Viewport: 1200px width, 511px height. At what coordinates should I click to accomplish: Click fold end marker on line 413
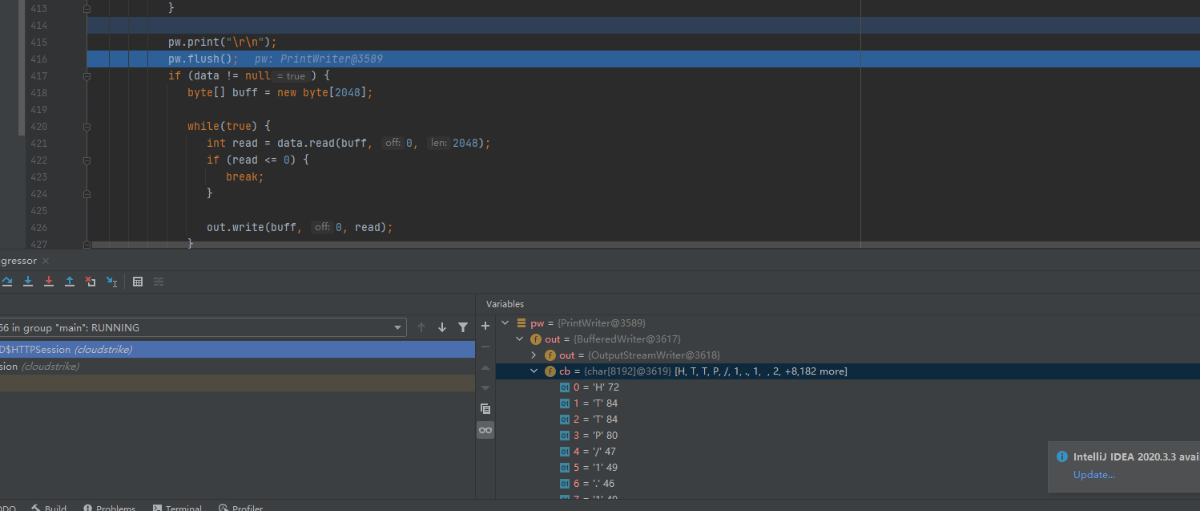[88, 8]
